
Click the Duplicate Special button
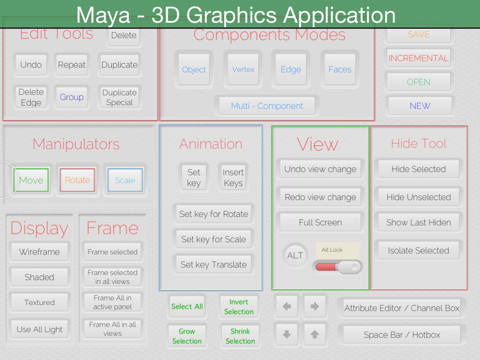[x=119, y=97]
